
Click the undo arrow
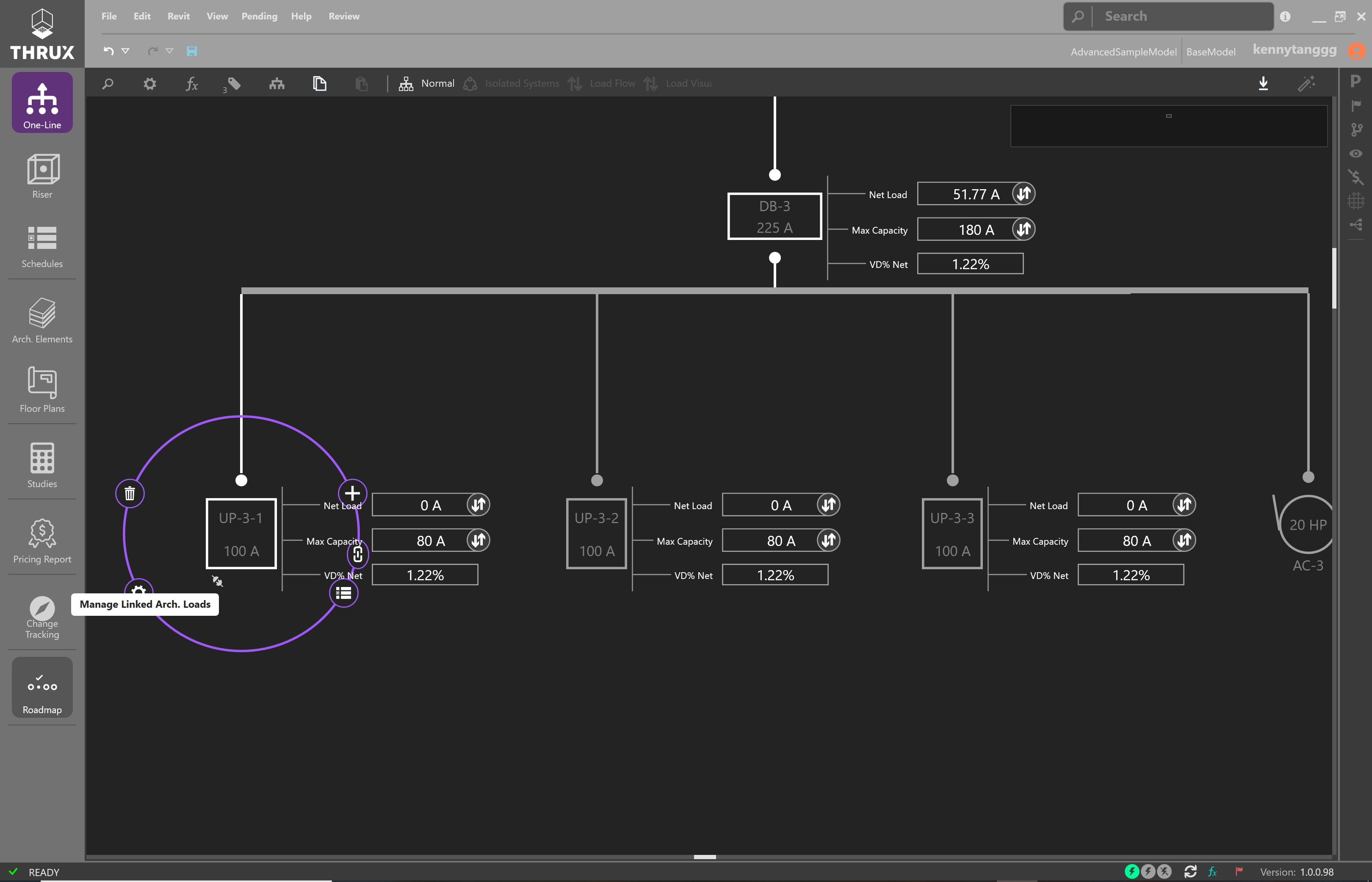click(108, 51)
